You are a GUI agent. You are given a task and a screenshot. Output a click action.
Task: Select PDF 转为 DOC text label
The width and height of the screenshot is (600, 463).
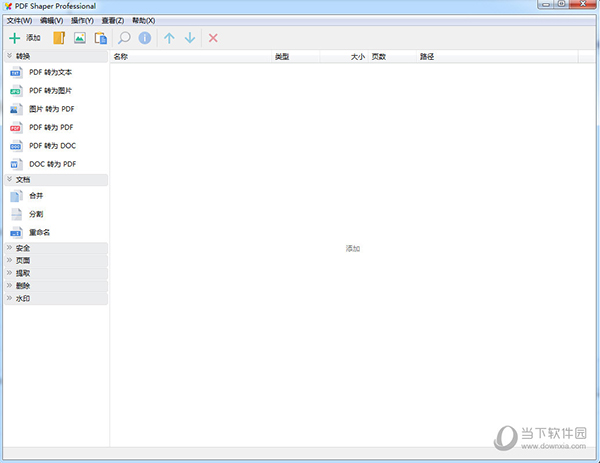point(52,146)
